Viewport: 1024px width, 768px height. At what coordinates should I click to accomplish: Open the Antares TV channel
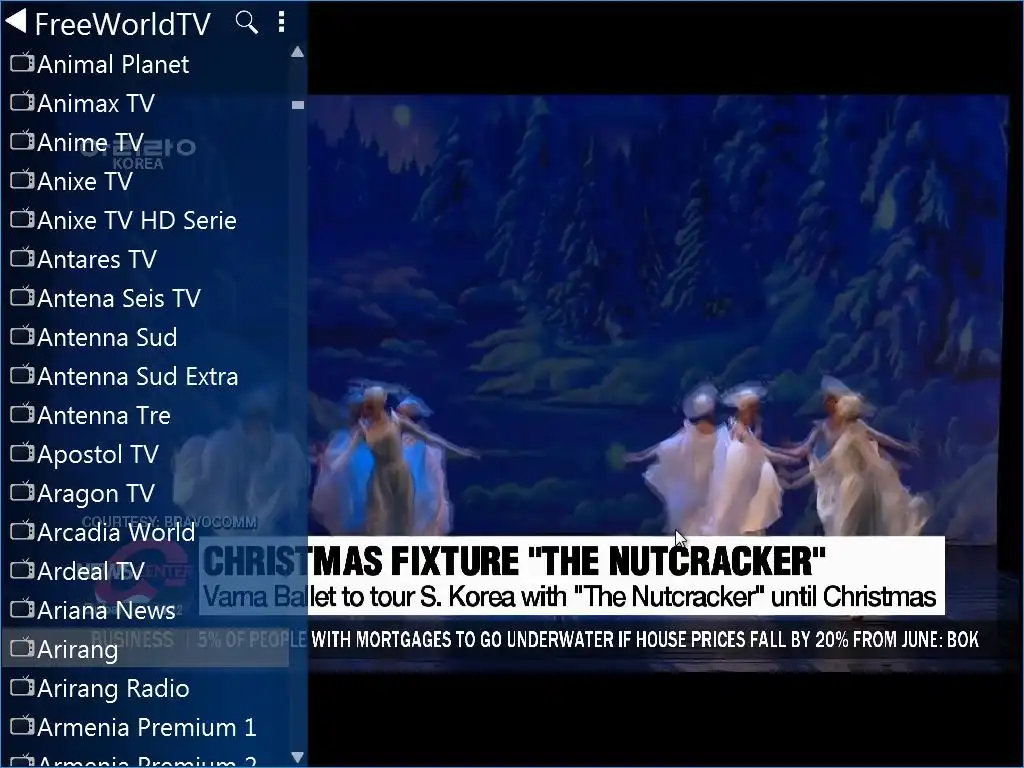[145, 259]
